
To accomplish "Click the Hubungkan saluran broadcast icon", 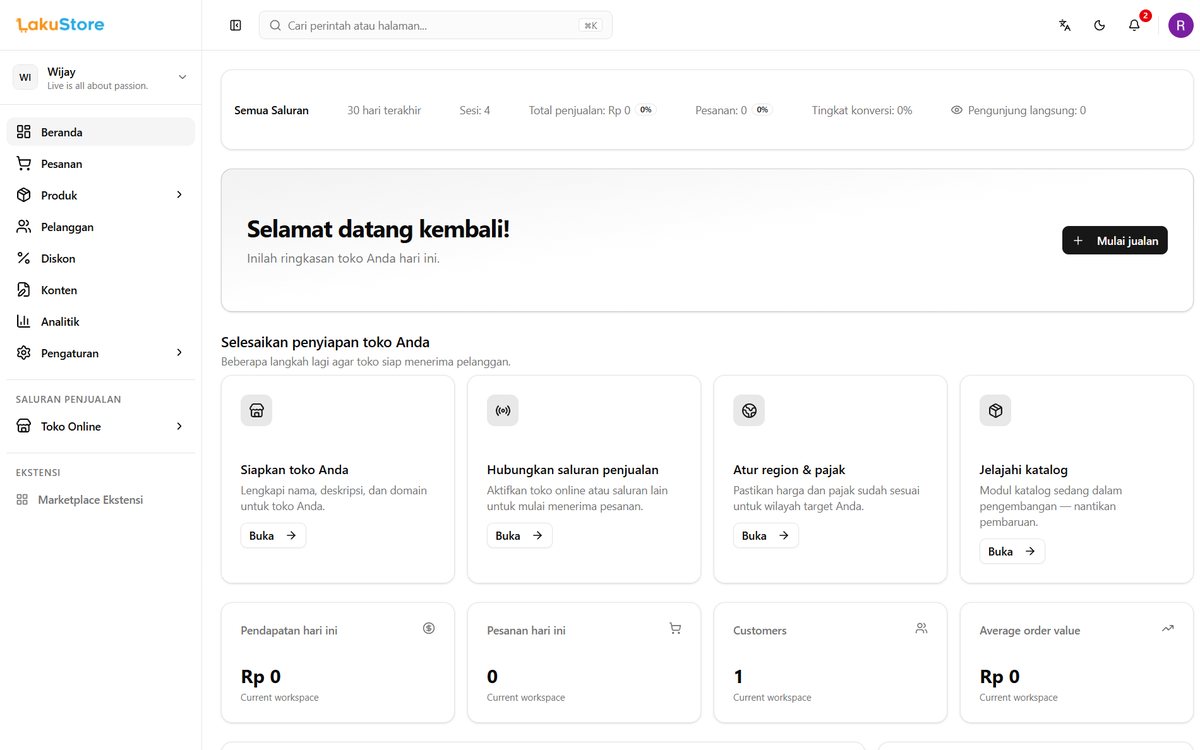I will [503, 410].
